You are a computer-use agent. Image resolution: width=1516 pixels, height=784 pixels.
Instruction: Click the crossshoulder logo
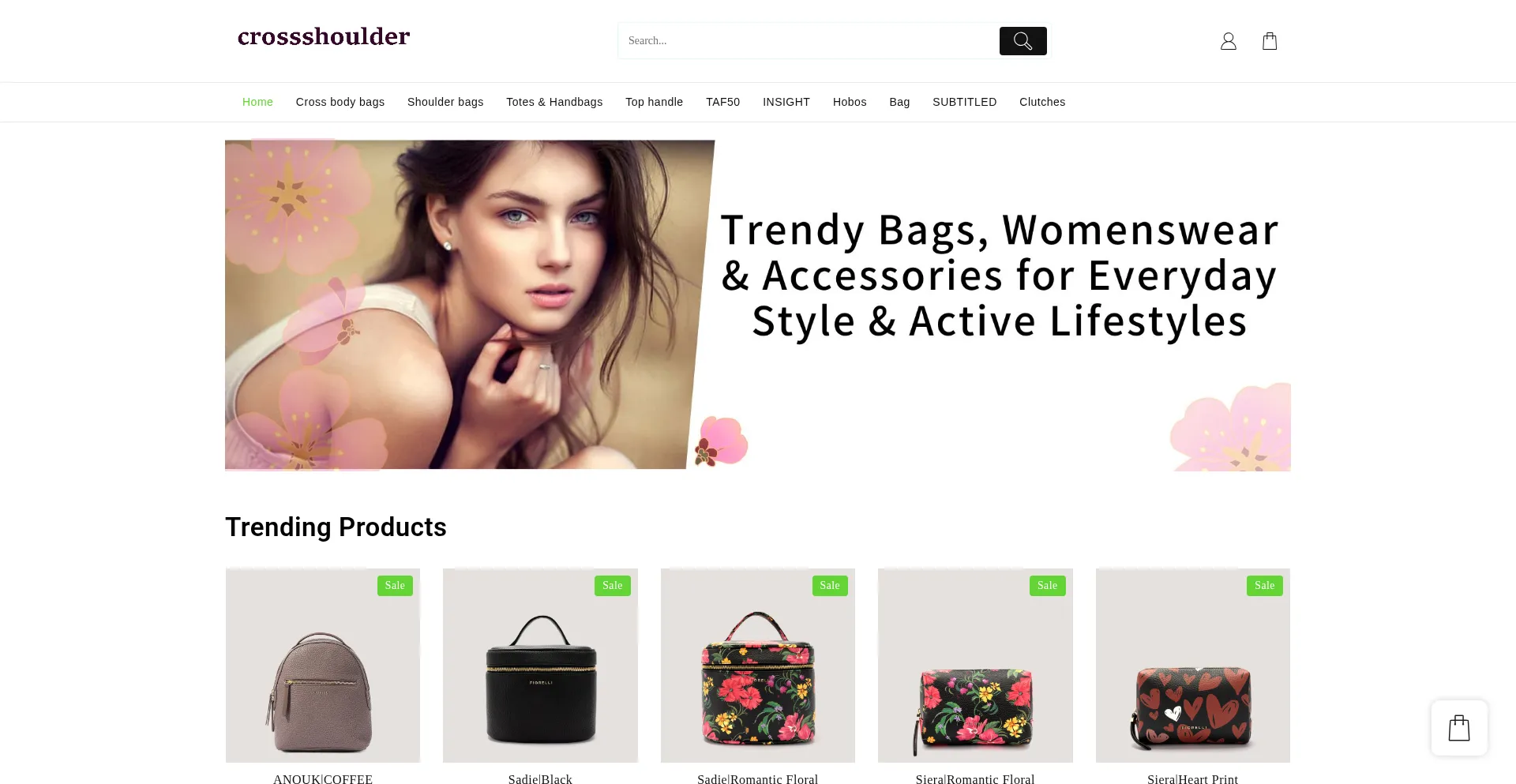coord(324,36)
